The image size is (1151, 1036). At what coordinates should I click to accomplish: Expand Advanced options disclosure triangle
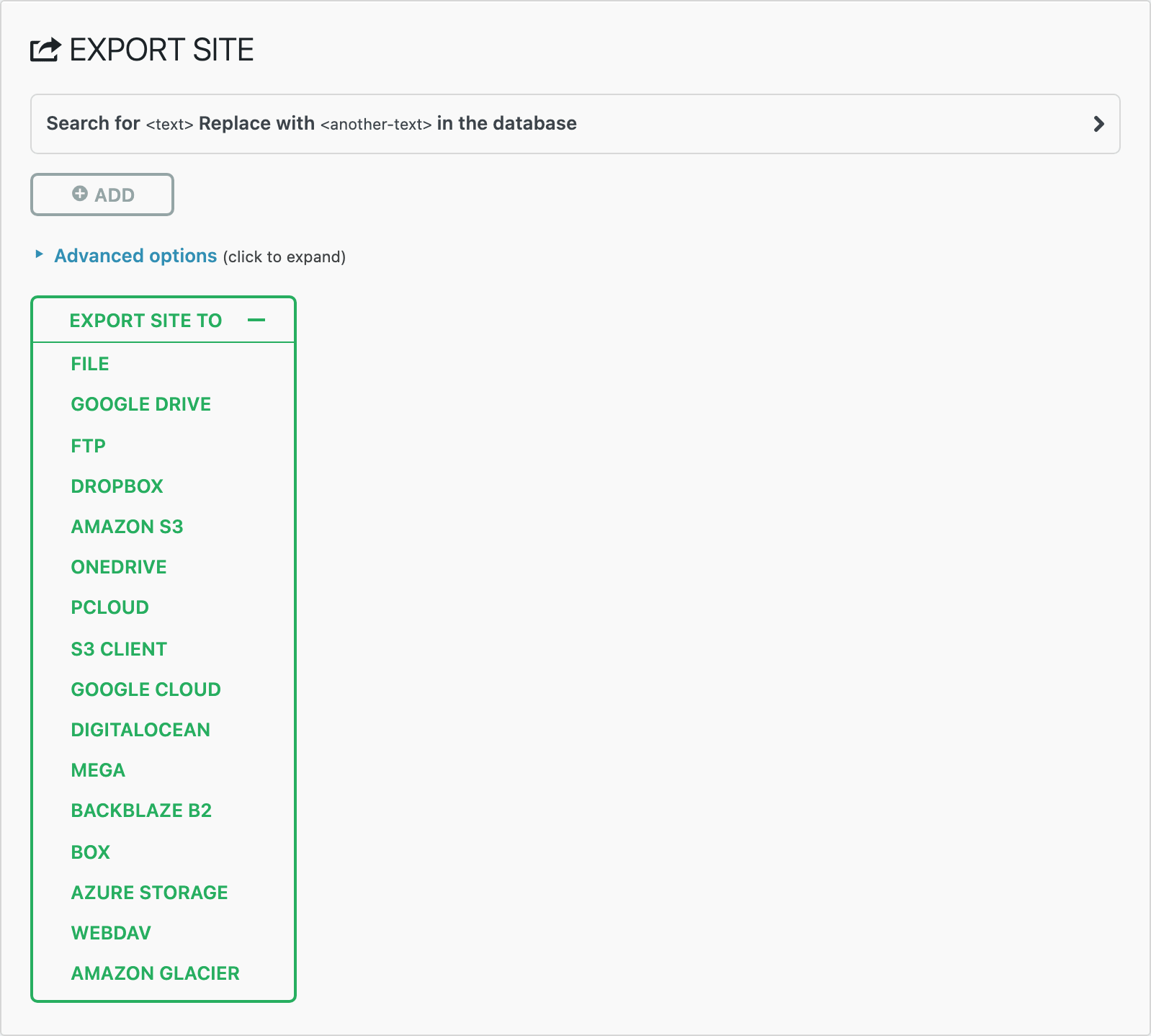[40, 254]
